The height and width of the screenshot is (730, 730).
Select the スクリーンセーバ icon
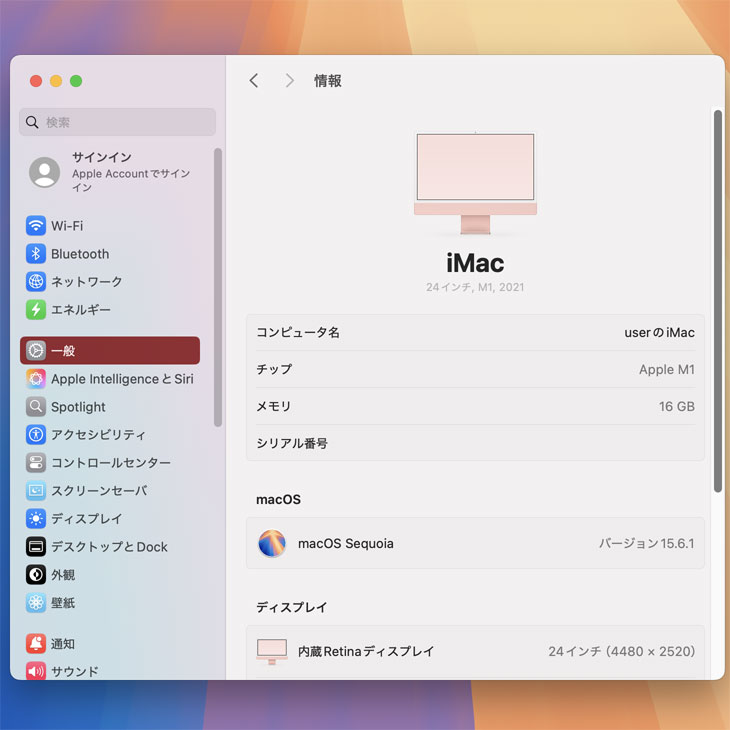tap(36, 490)
